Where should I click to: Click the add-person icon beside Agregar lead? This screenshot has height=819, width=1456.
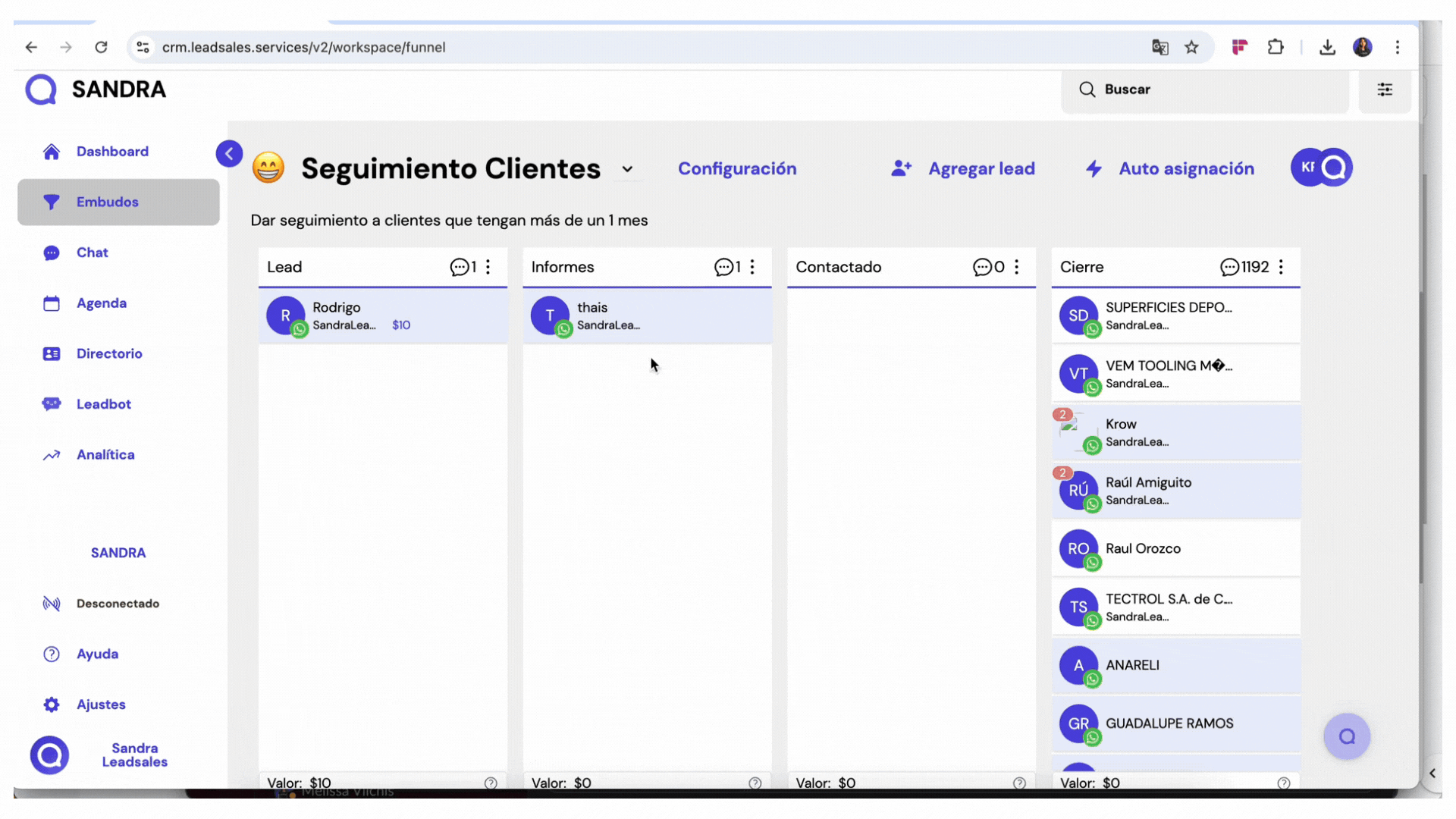click(x=901, y=168)
